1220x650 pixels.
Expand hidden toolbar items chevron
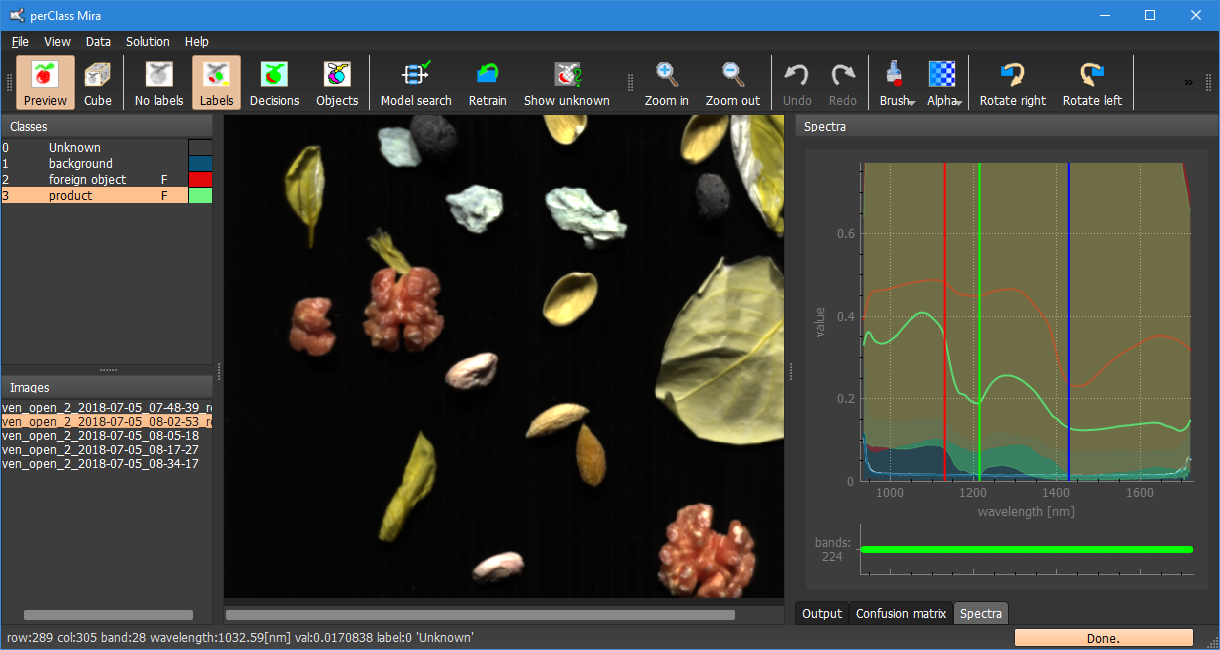[x=1188, y=82]
